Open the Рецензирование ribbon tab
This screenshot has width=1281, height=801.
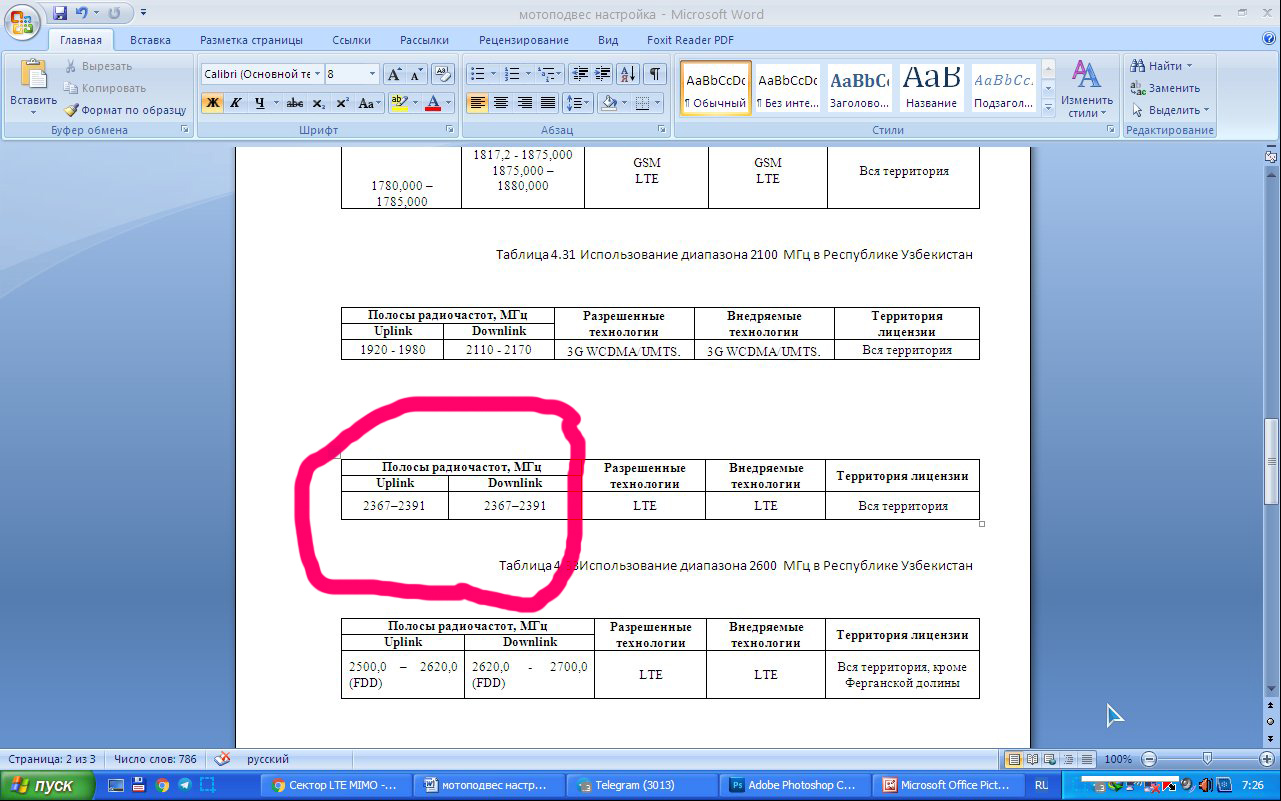[x=523, y=40]
